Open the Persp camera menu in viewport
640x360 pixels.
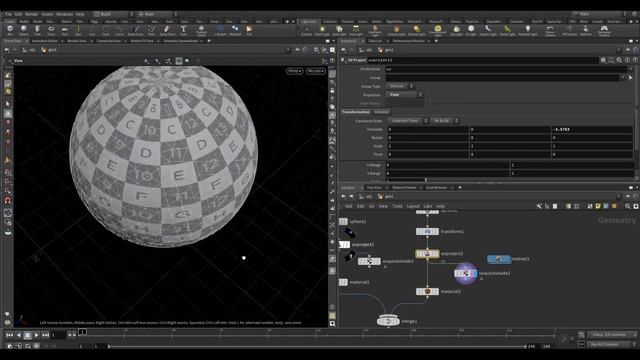pyautogui.click(x=294, y=71)
